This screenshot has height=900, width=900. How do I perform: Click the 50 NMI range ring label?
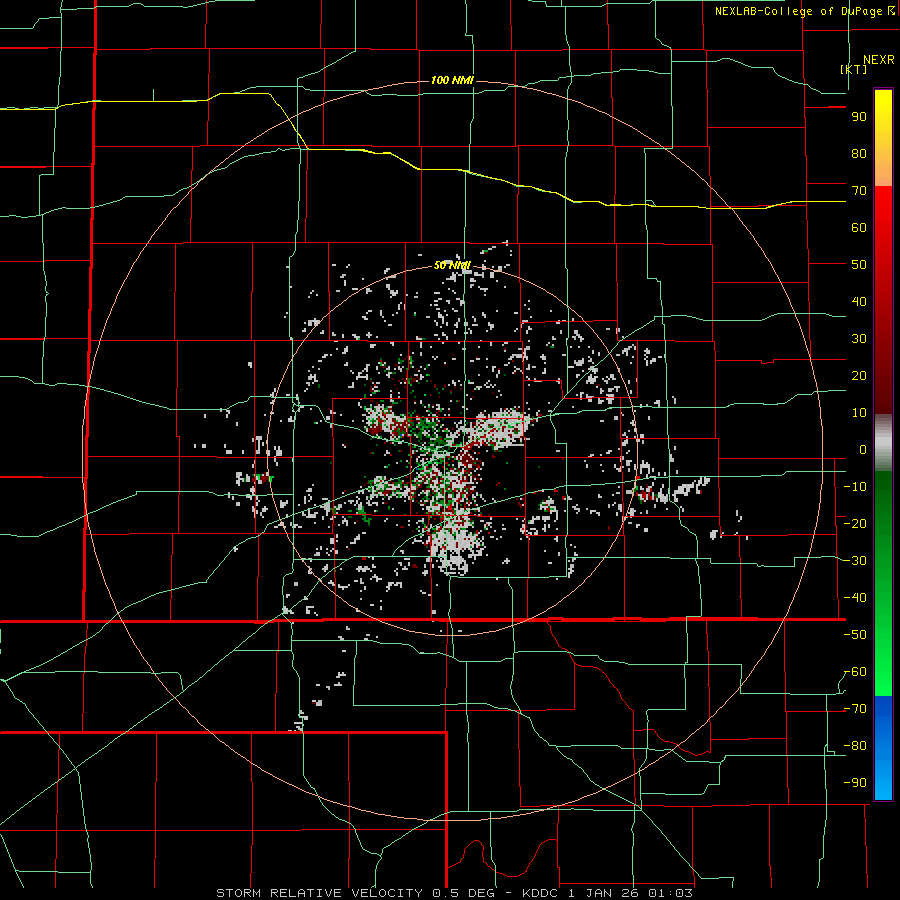(x=452, y=265)
